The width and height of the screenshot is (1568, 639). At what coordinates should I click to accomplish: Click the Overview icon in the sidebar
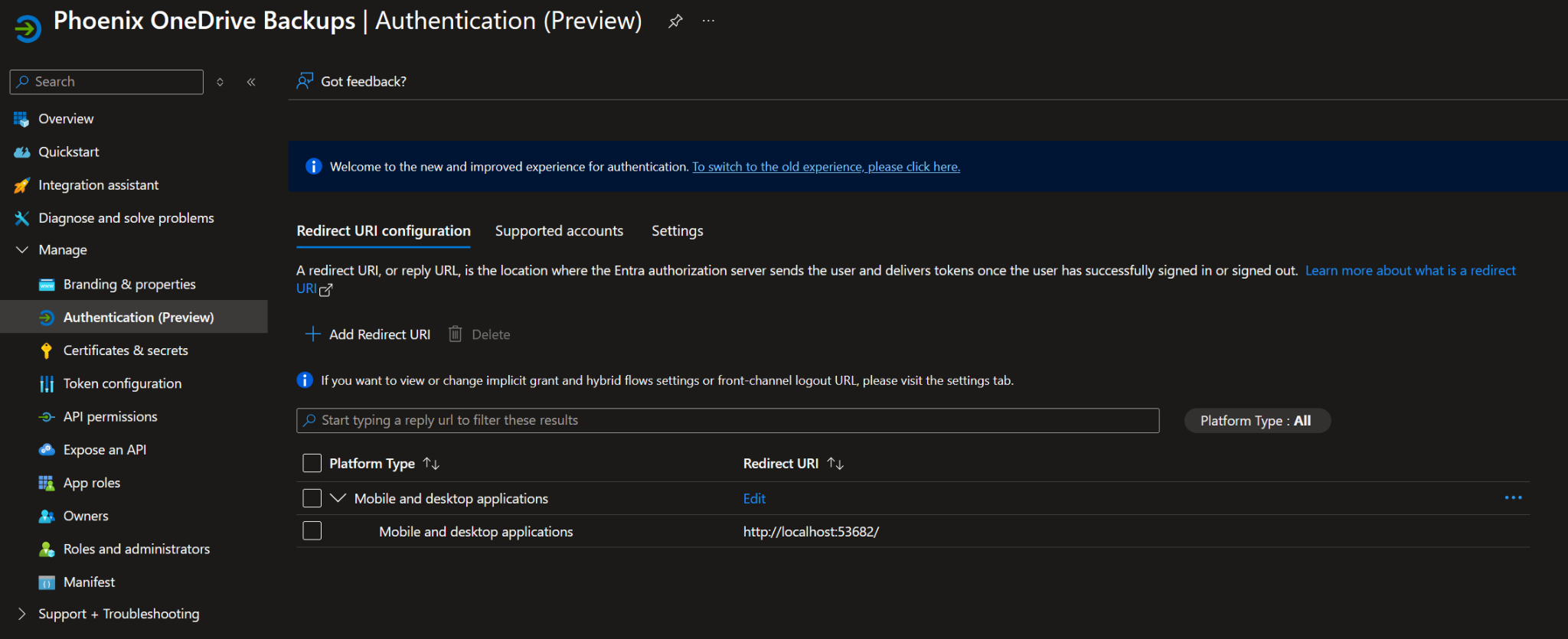[21, 119]
